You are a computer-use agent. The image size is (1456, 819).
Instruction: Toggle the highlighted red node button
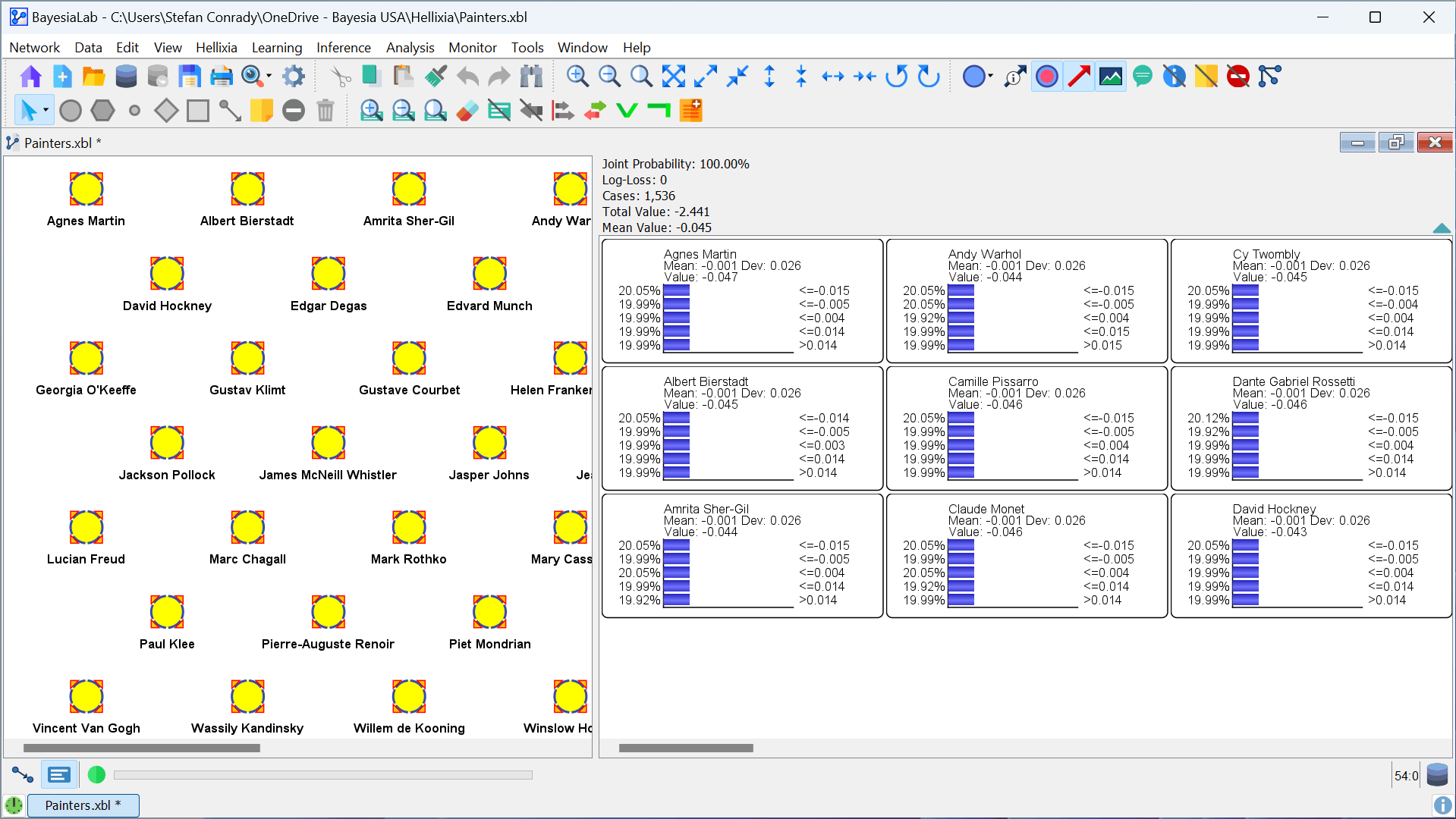coord(1047,77)
